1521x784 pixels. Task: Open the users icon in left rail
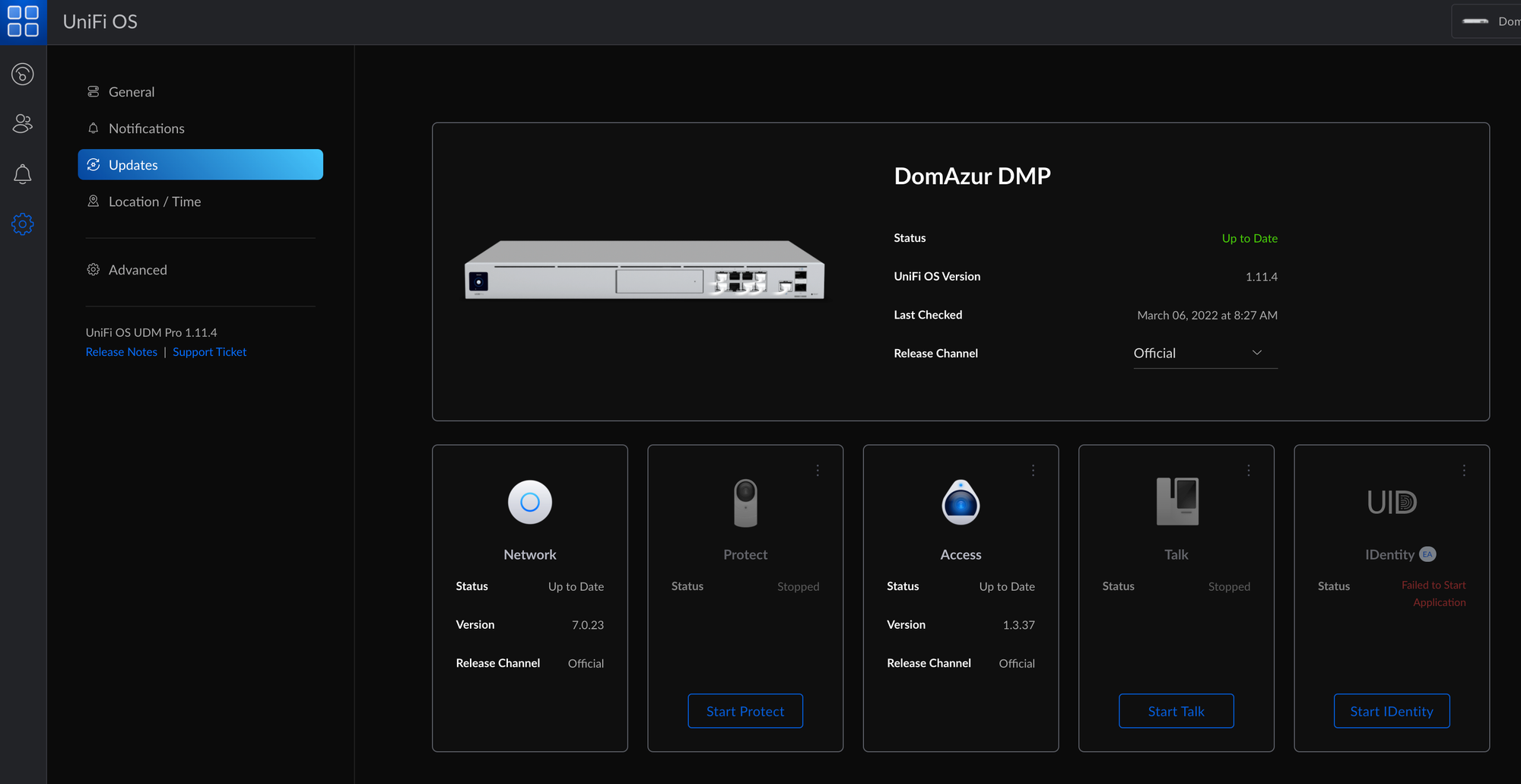click(x=23, y=124)
